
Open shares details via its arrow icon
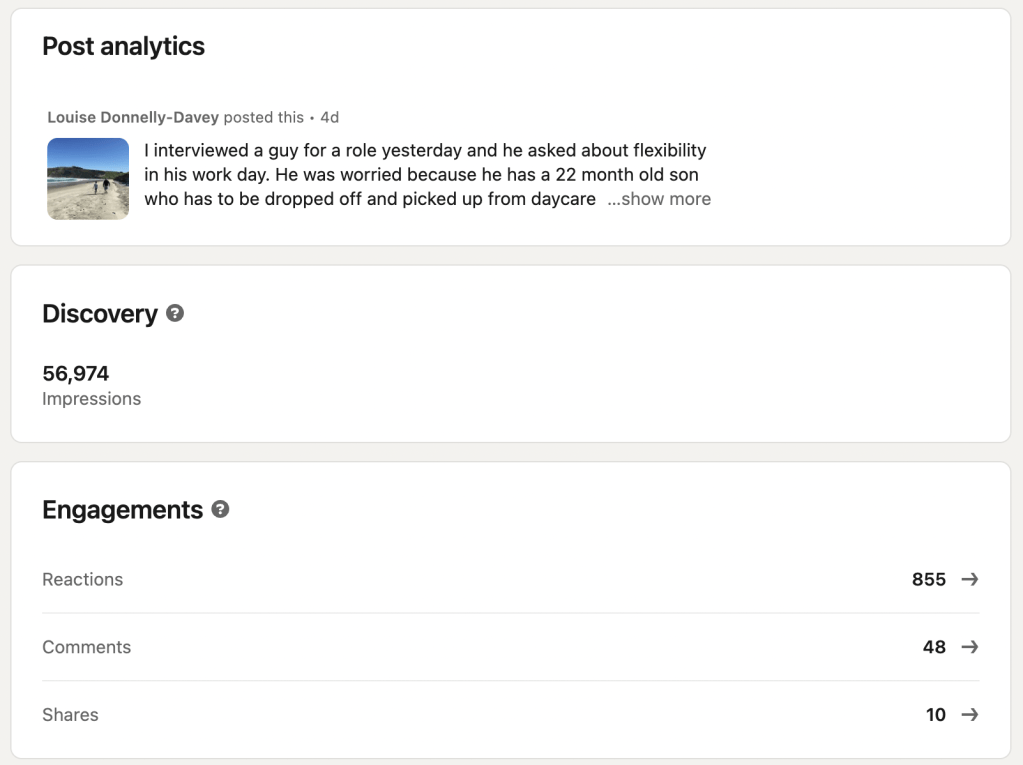969,715
